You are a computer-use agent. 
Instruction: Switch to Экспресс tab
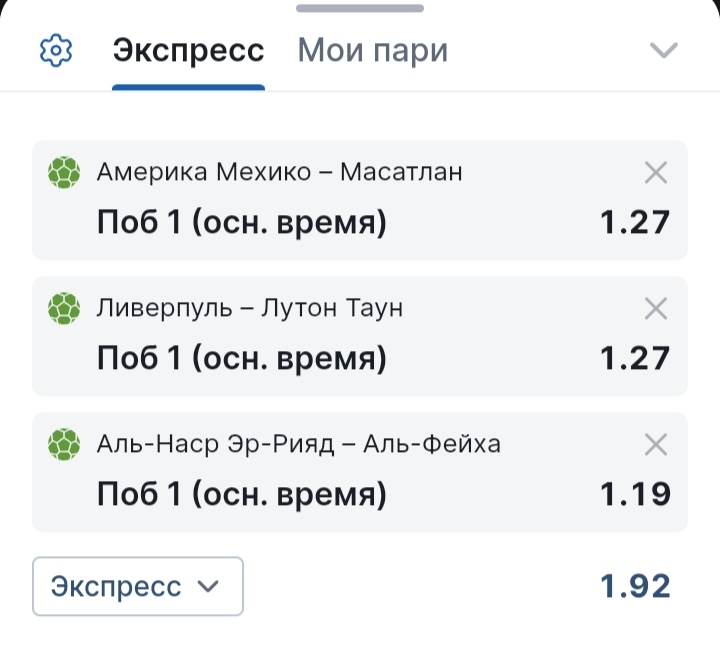pos(188,51)
